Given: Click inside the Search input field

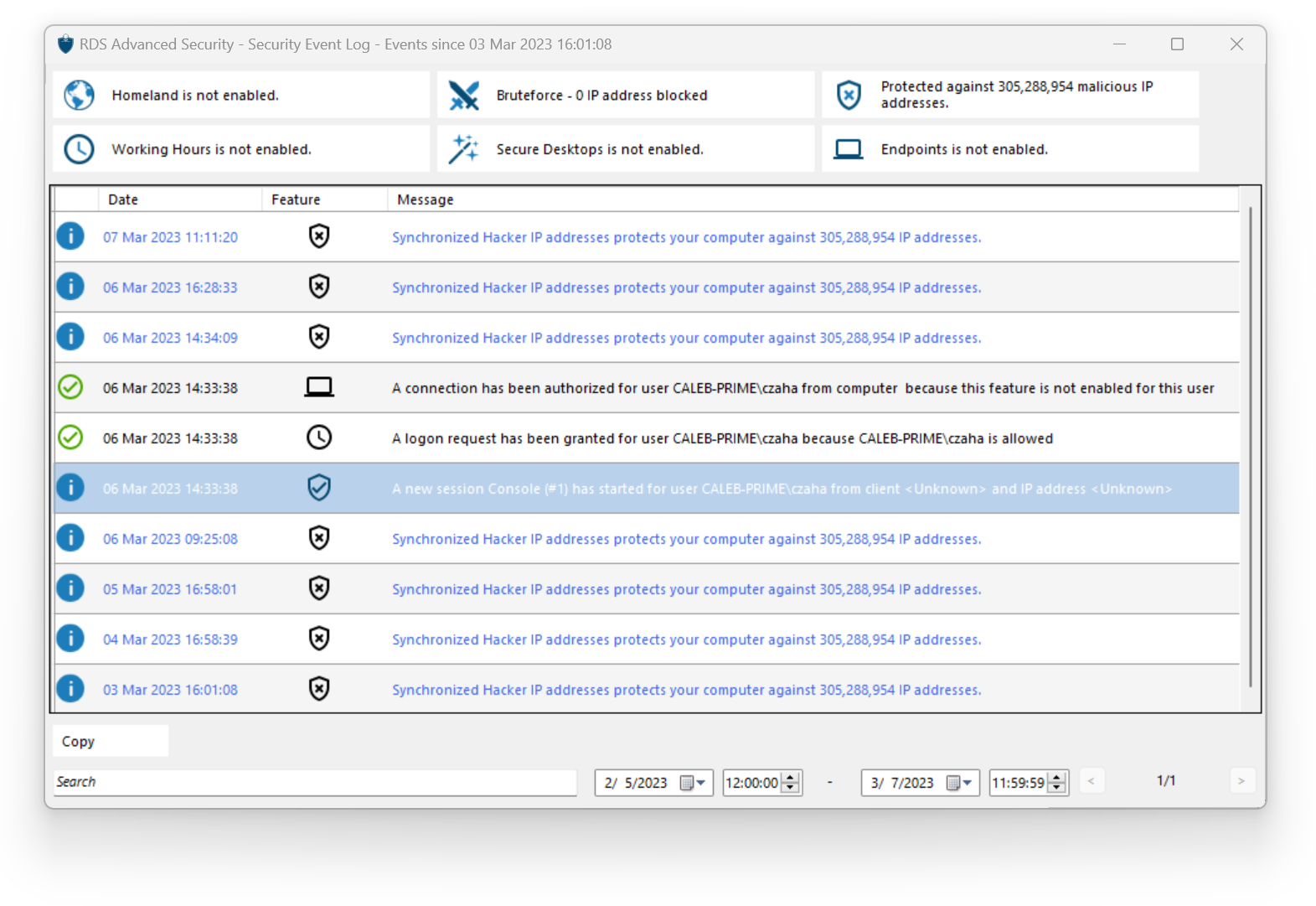Looking at the screenshot, I should coord(315,782).
